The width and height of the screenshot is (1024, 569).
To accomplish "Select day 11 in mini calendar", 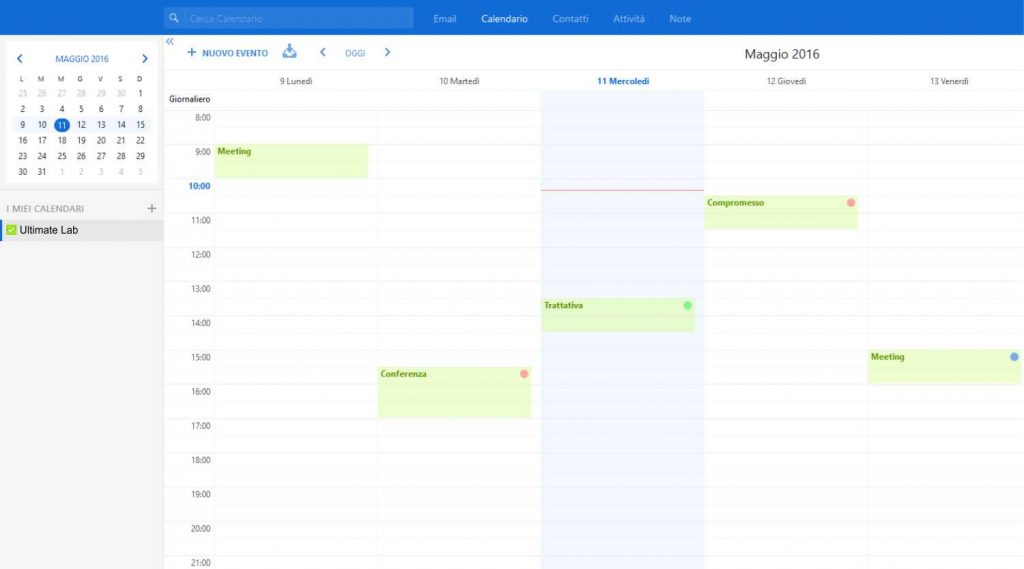I will click(61, 125).
